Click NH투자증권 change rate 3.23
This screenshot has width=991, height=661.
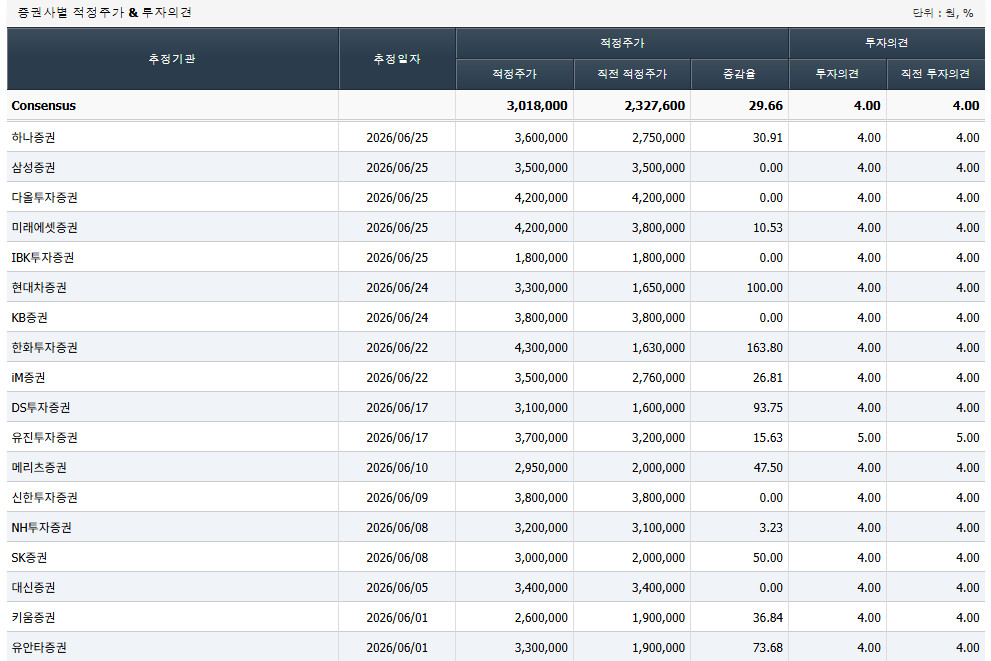click(771, 528)
